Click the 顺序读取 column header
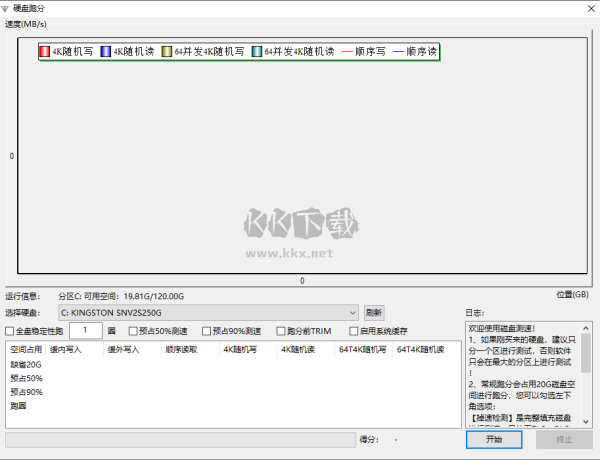Screen dimensions: 600x460 (190, 349)
